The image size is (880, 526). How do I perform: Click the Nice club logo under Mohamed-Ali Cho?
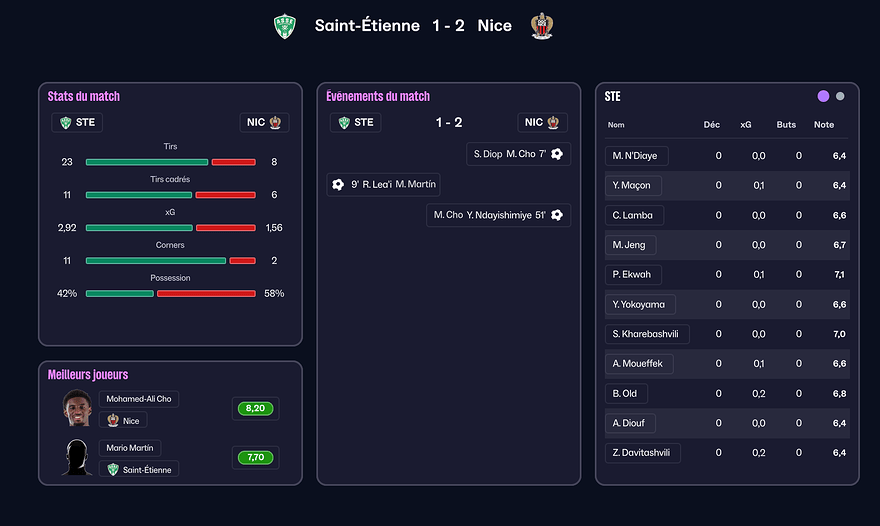coord(114,420)
